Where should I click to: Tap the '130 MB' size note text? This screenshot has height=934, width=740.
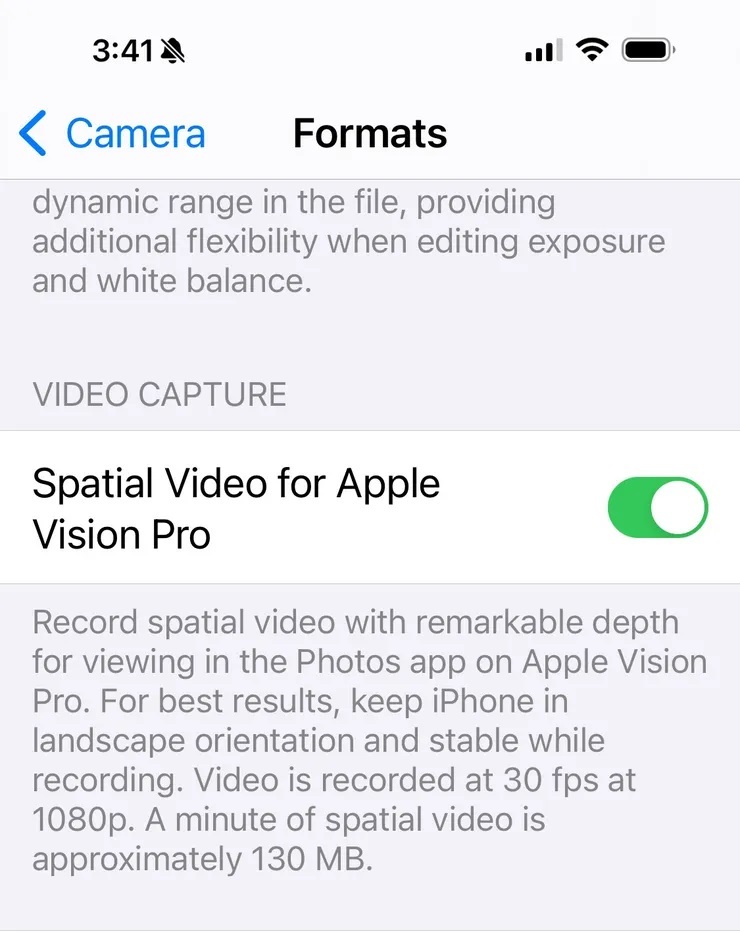pos(312,859)
